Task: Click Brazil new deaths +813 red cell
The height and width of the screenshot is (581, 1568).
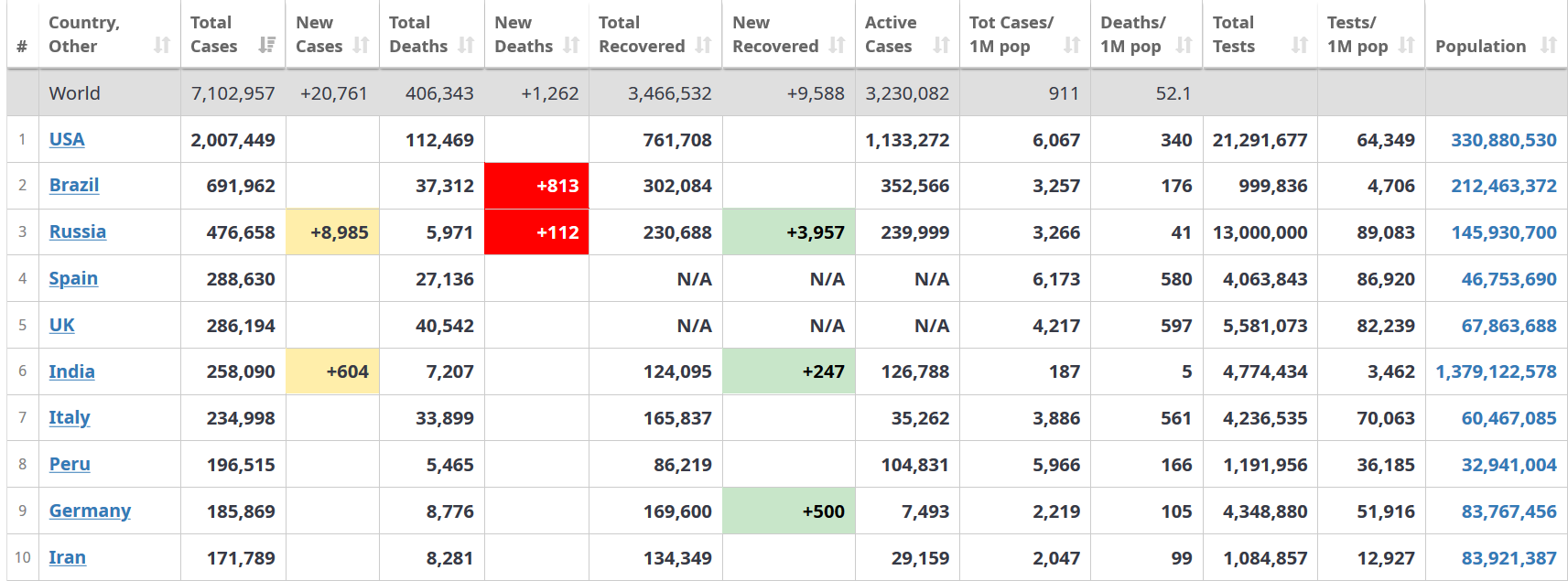Action: tap(536, 186)
